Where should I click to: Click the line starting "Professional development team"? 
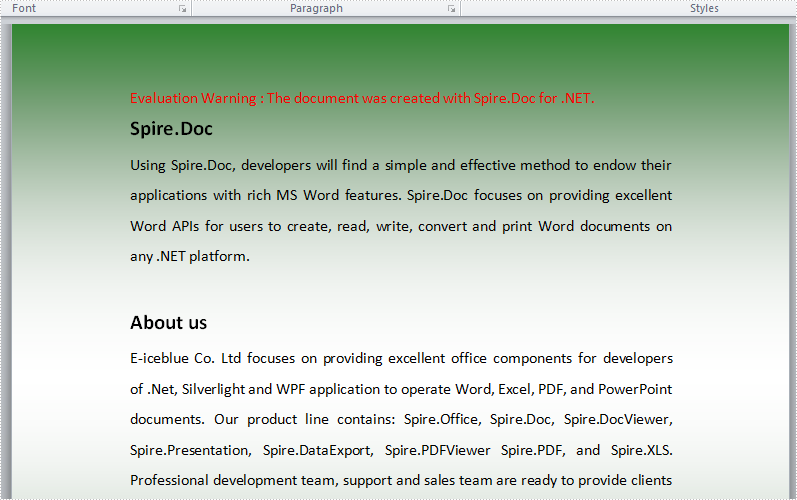pos(401,480)
